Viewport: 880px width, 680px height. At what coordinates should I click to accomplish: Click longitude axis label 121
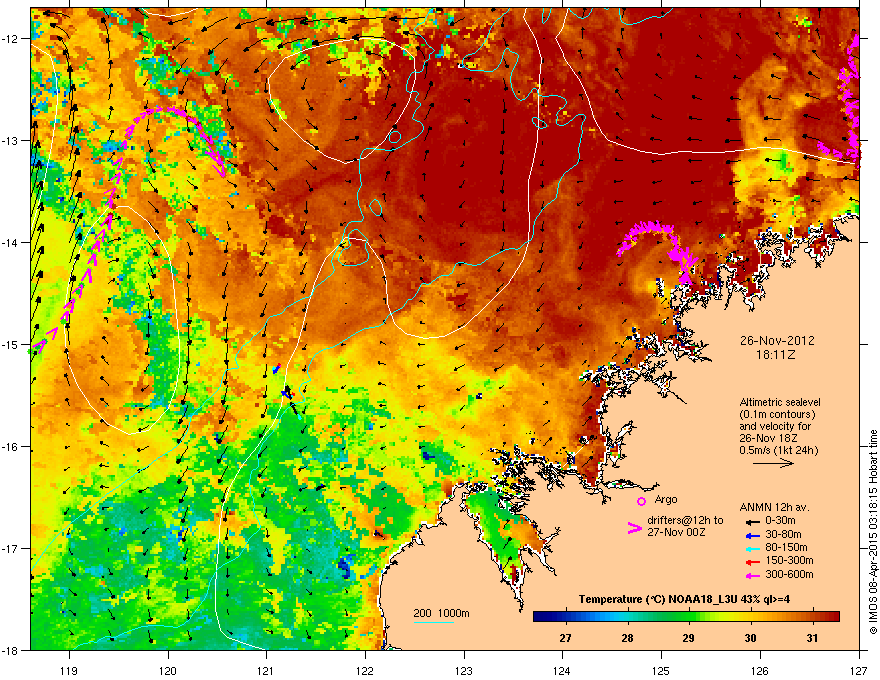266,670
